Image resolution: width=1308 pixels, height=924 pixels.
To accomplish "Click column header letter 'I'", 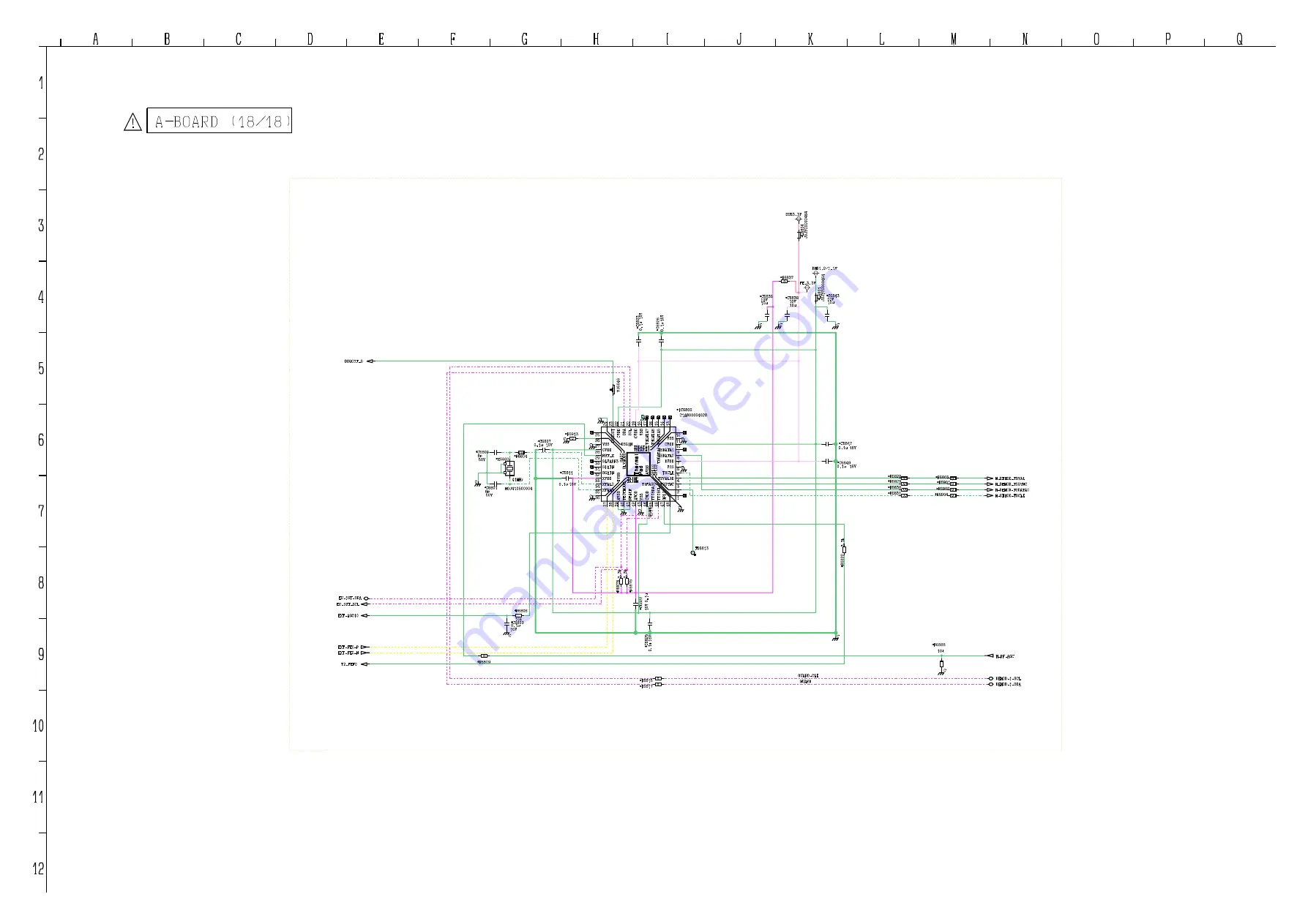I will pos(668,39).
